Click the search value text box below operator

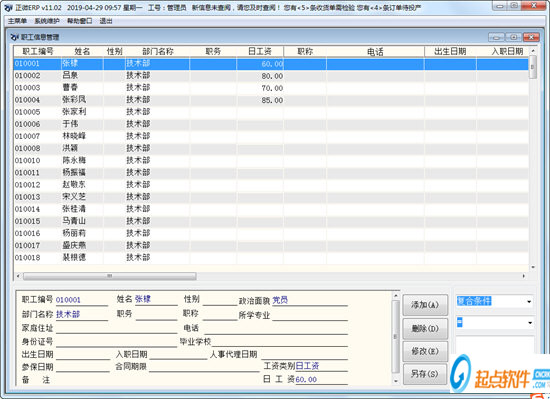pos(495,344)
